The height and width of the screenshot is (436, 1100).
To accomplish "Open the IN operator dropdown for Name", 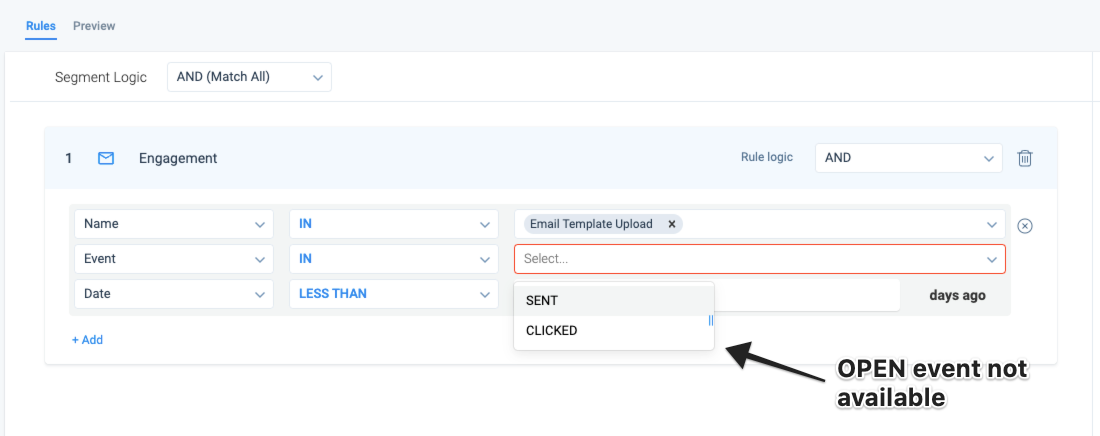I will 394,224.
